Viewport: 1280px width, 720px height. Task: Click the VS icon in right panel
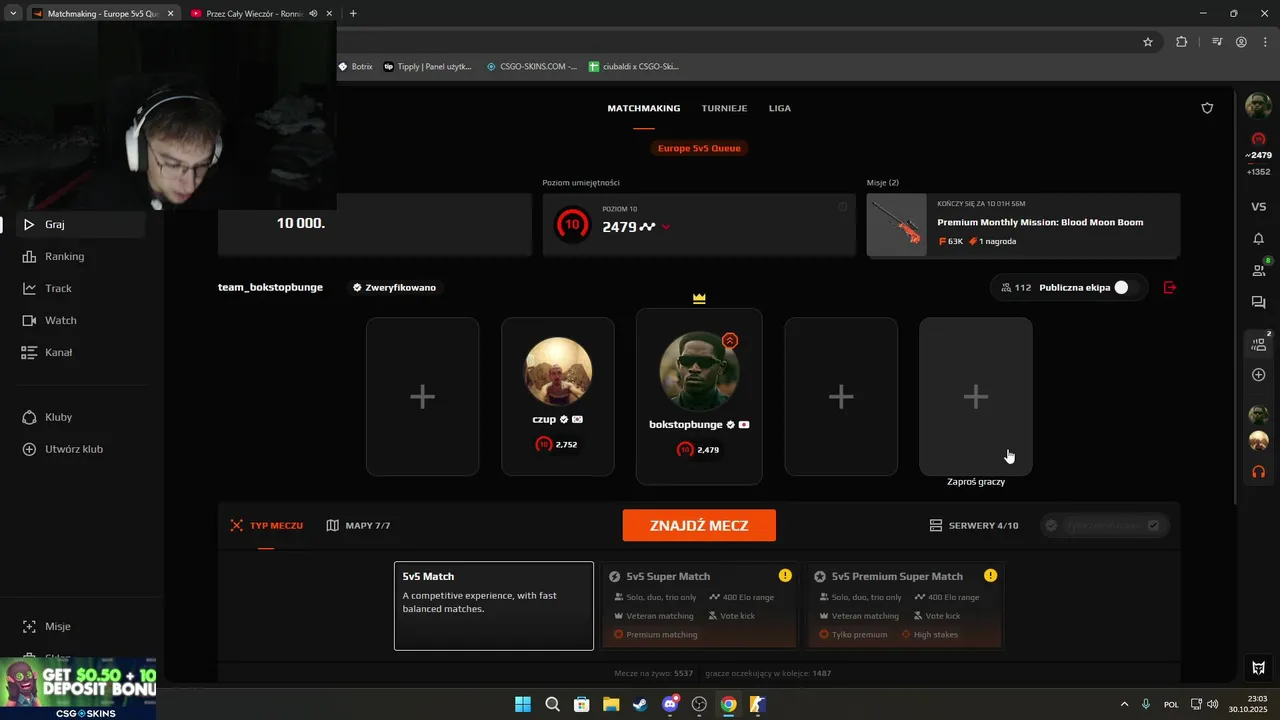pyautogui.click(x=1258, y=207)
